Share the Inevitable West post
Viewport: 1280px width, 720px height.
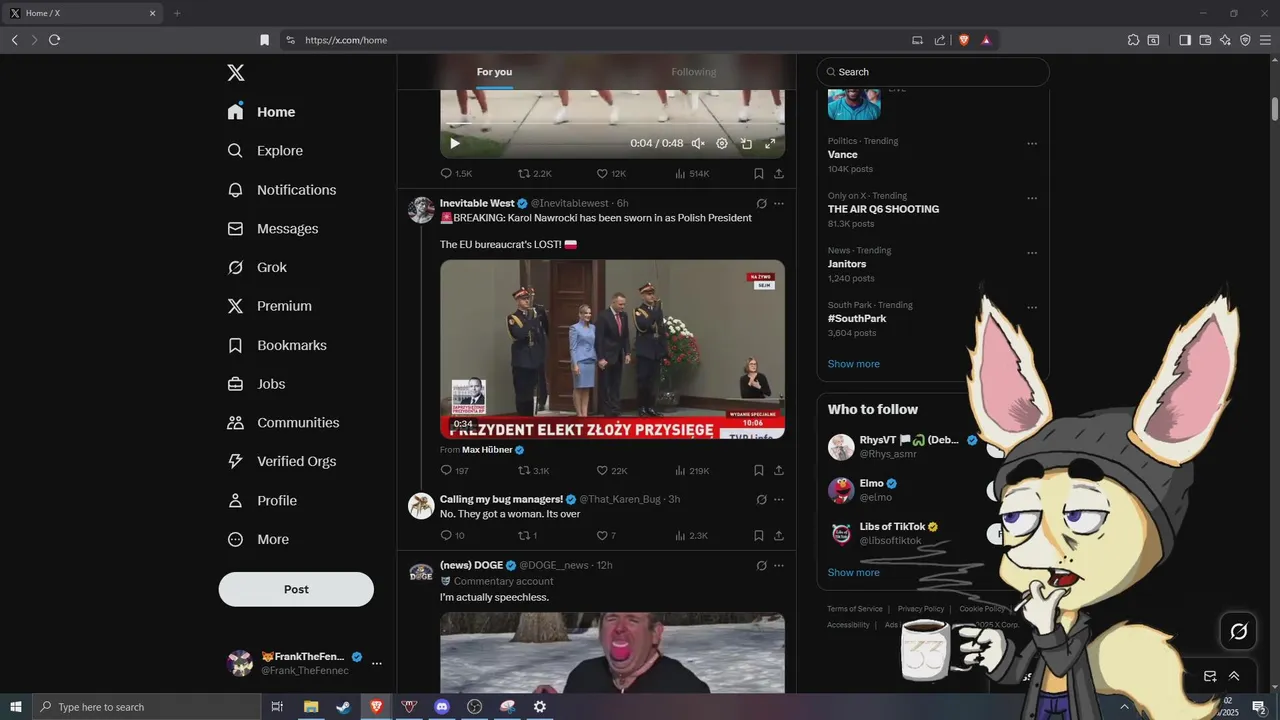coord(779,470)
